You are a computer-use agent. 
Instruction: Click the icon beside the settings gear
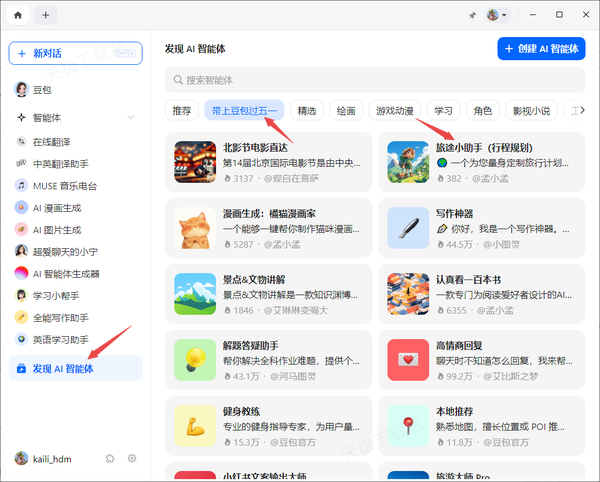pos(110,458)
